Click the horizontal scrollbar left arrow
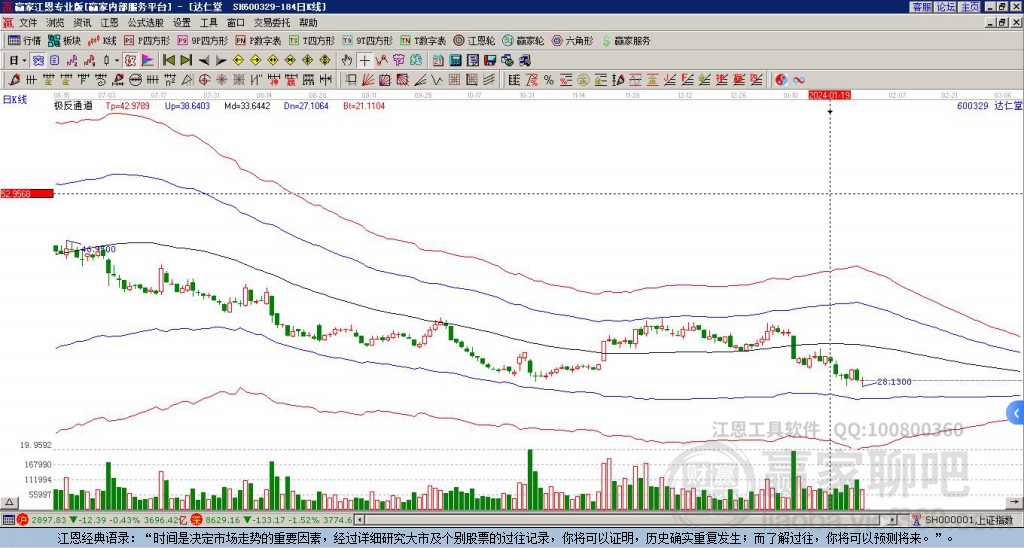The width and height of the screenshot is (1024, 548). (359, 520)
